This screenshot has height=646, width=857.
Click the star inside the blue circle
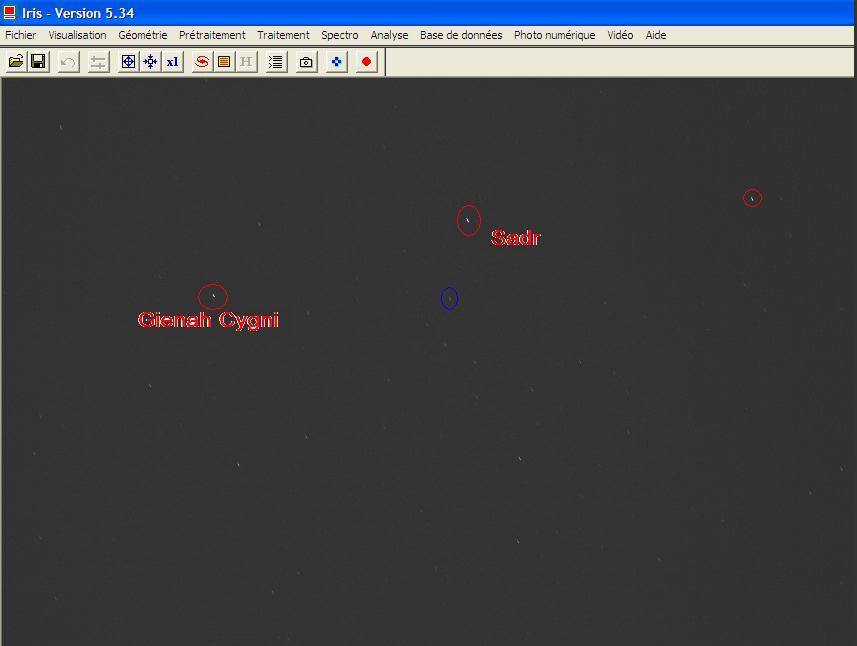pos(449,298)
